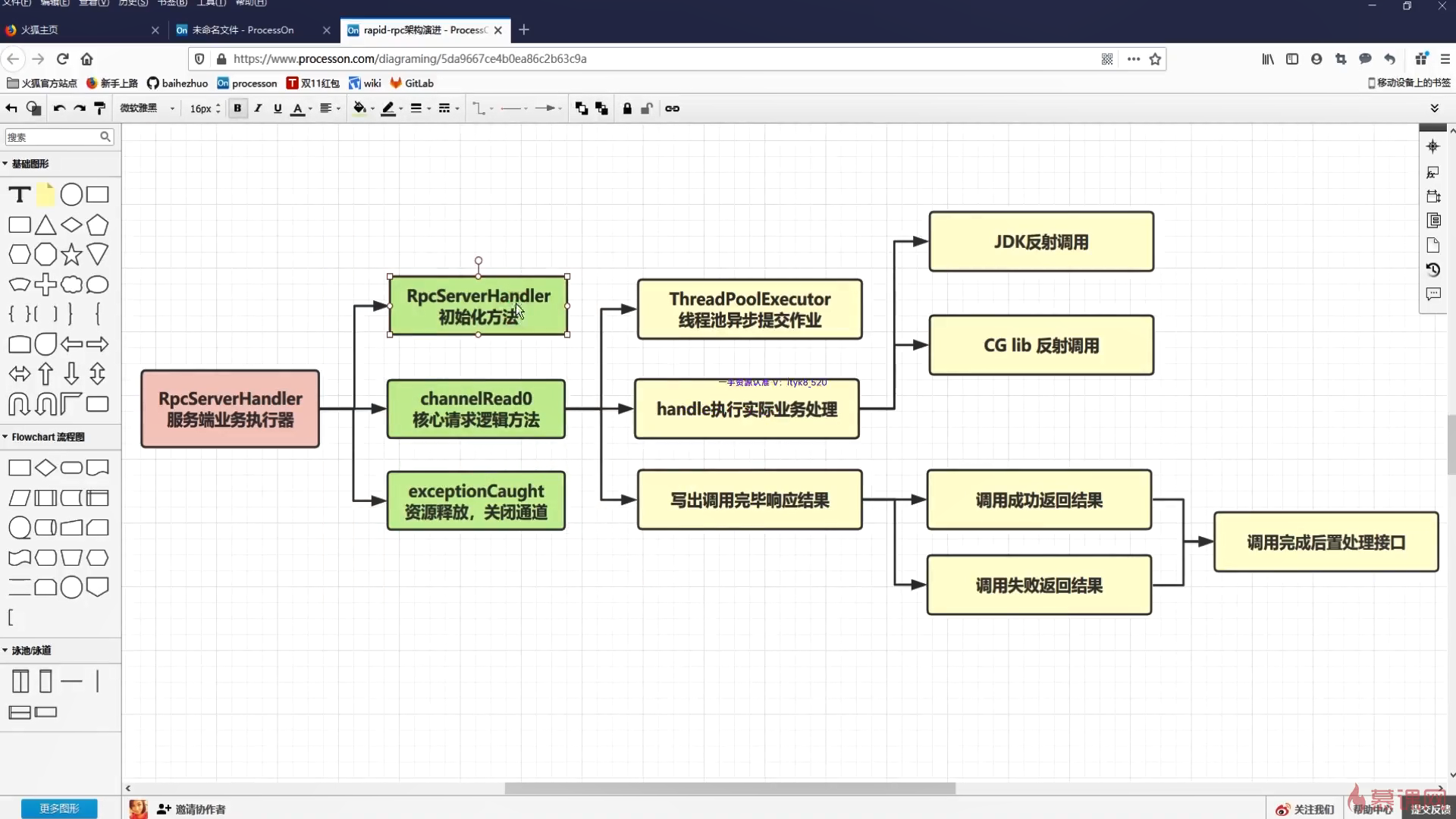The width and height of the screenshot is (1456, 819).
Task: Toggle bold formatting
Action: [237, 108]
